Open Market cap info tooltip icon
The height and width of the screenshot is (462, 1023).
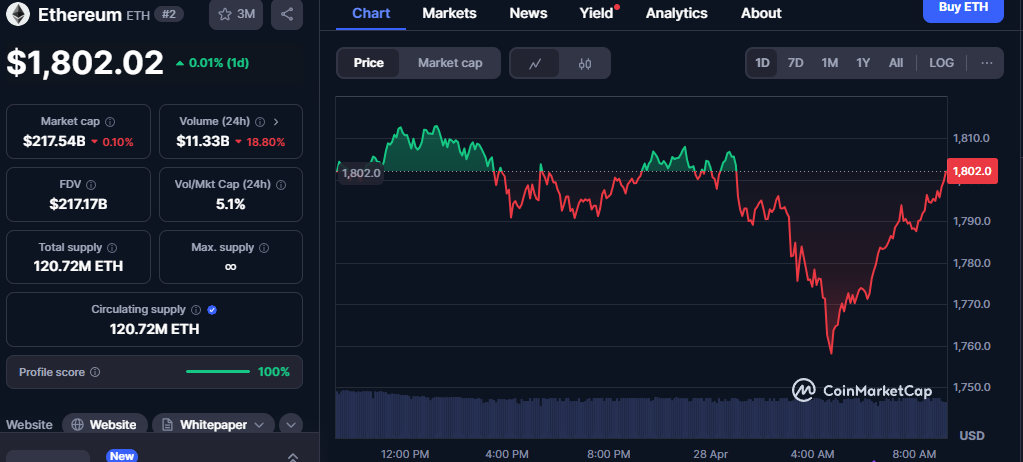pos(110,121)
